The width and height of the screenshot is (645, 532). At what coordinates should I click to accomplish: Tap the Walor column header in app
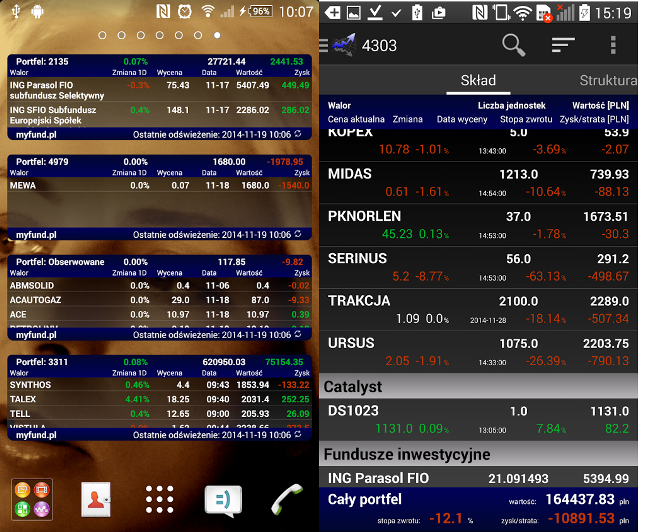[x=339, y=106]
